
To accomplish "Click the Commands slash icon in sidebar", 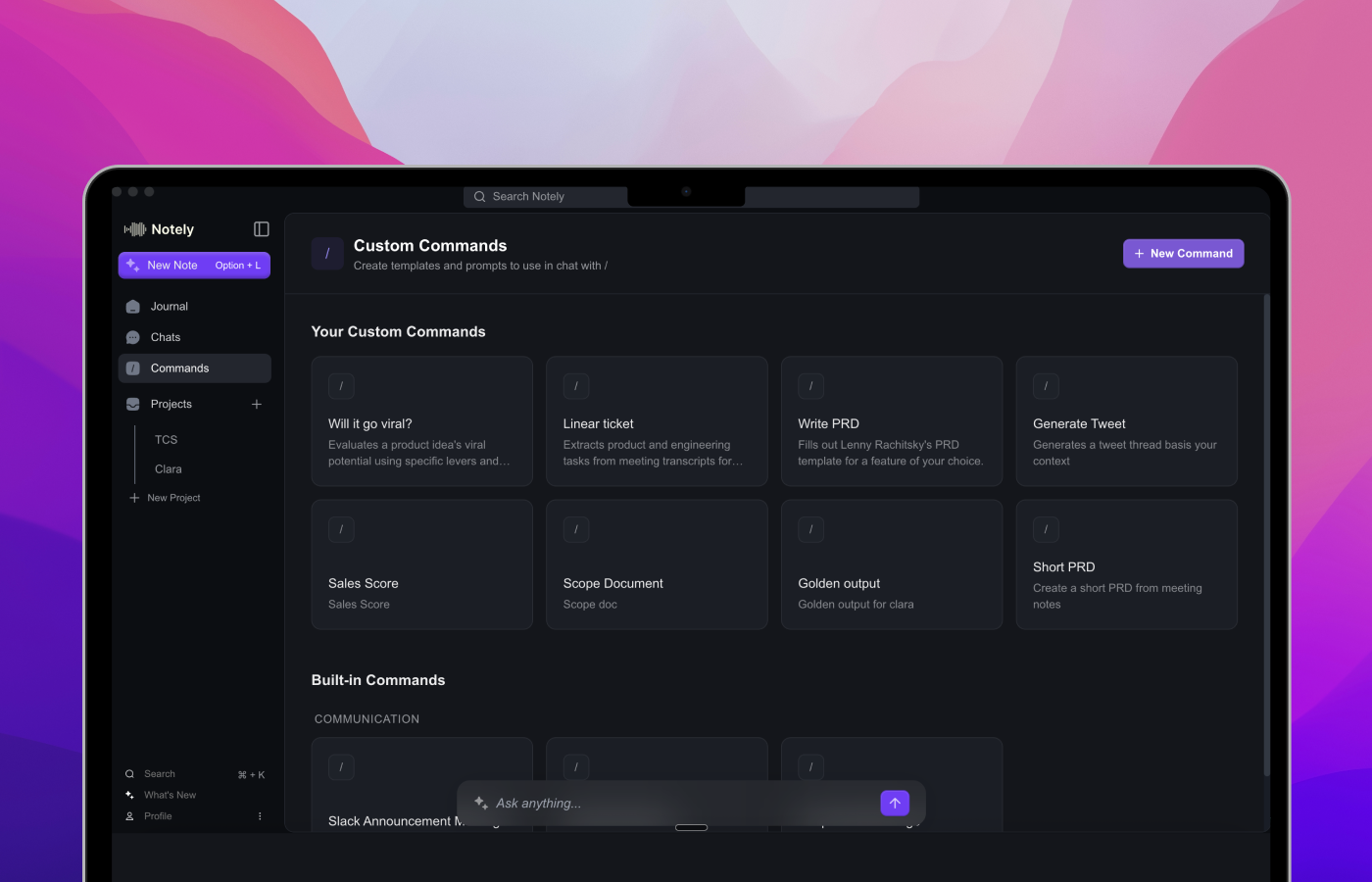I will click(x=131, y=368).
